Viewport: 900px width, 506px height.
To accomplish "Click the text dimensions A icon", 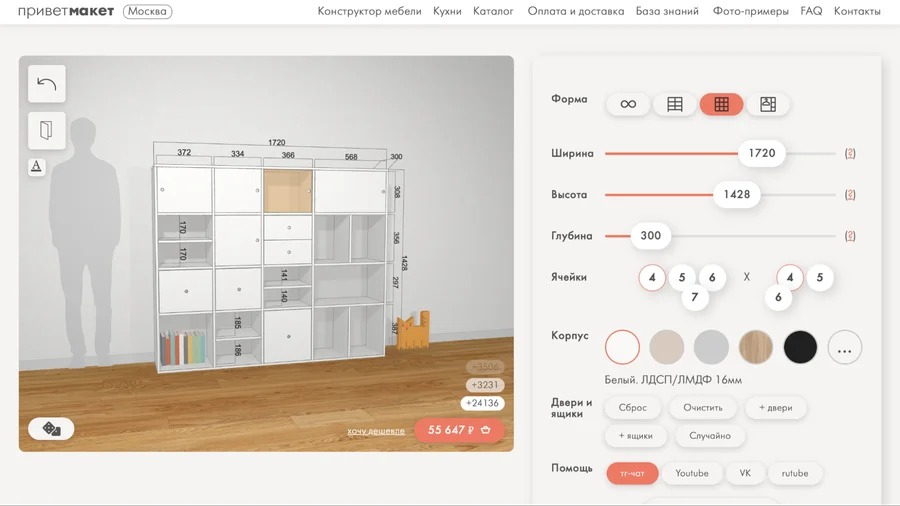I will 37,167.
